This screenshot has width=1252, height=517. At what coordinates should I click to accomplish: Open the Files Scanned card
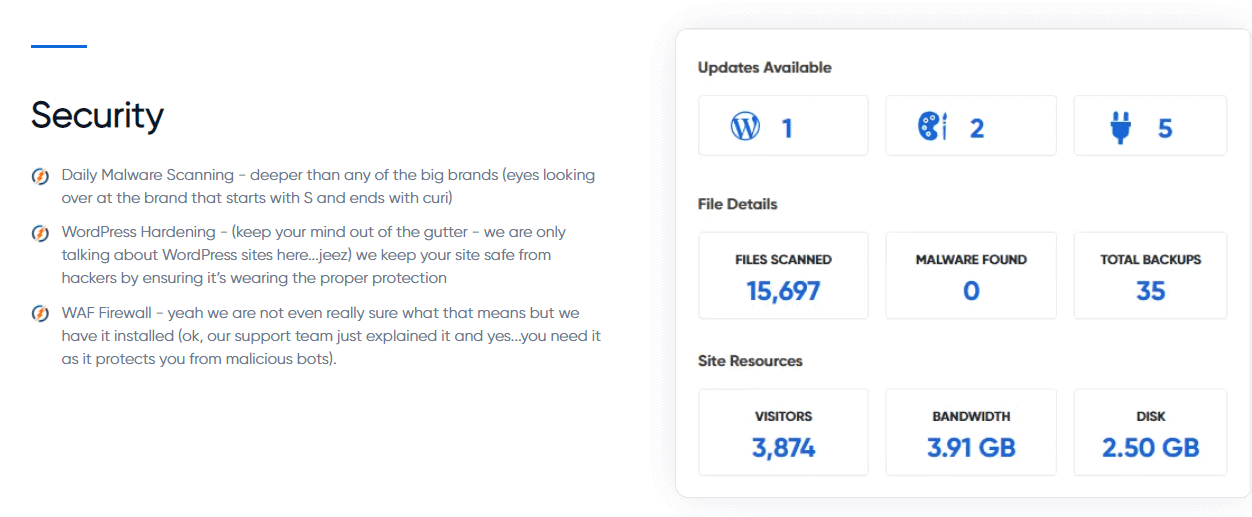tap(783, 276)
